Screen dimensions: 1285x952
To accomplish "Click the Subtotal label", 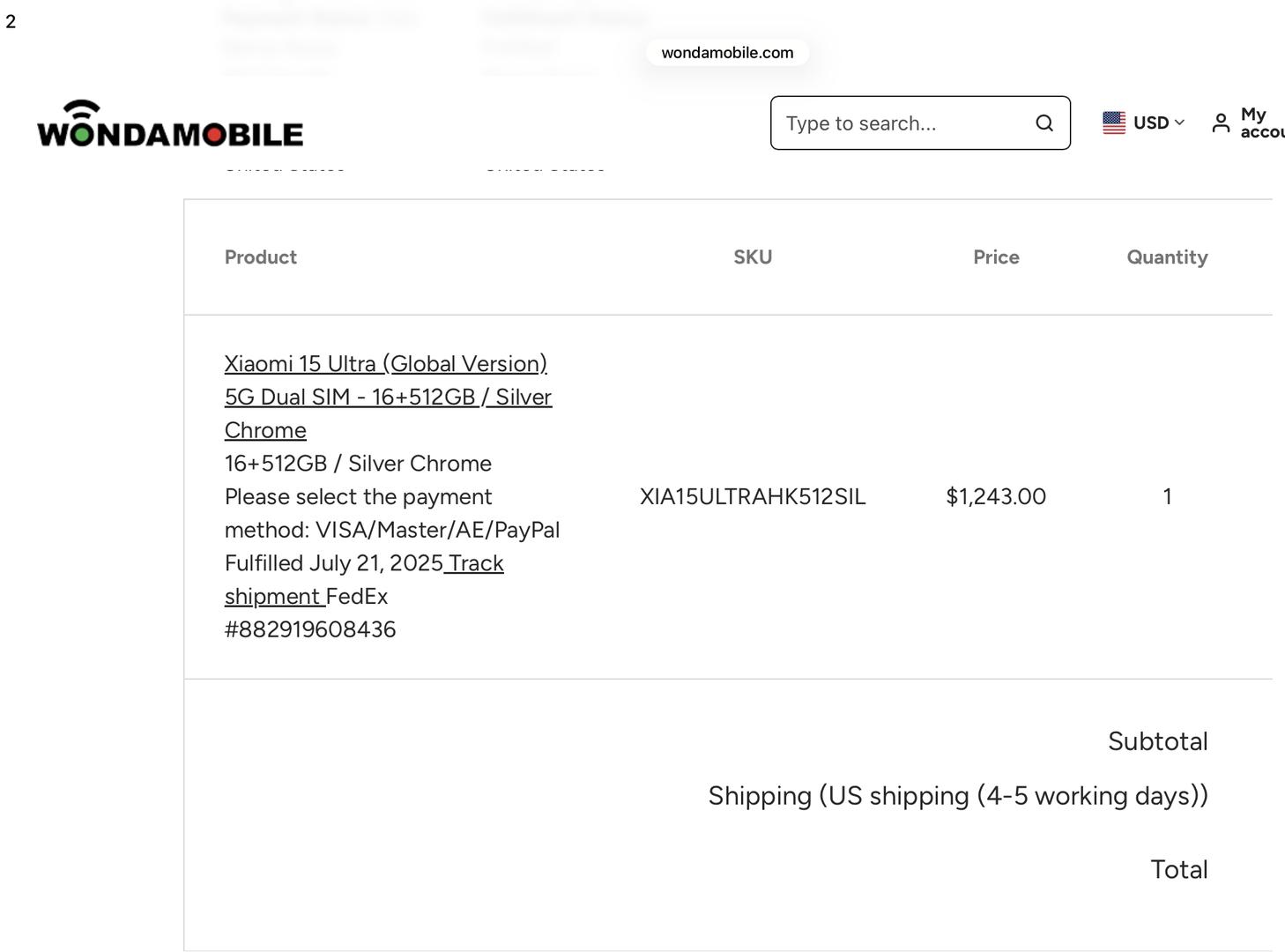I will (x=1157, y=741).
